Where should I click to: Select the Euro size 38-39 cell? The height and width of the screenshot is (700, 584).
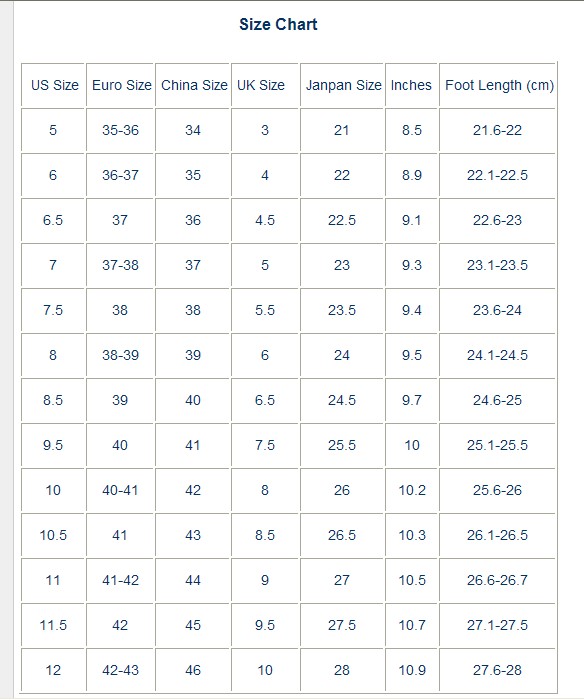click(x=120, y=355)
